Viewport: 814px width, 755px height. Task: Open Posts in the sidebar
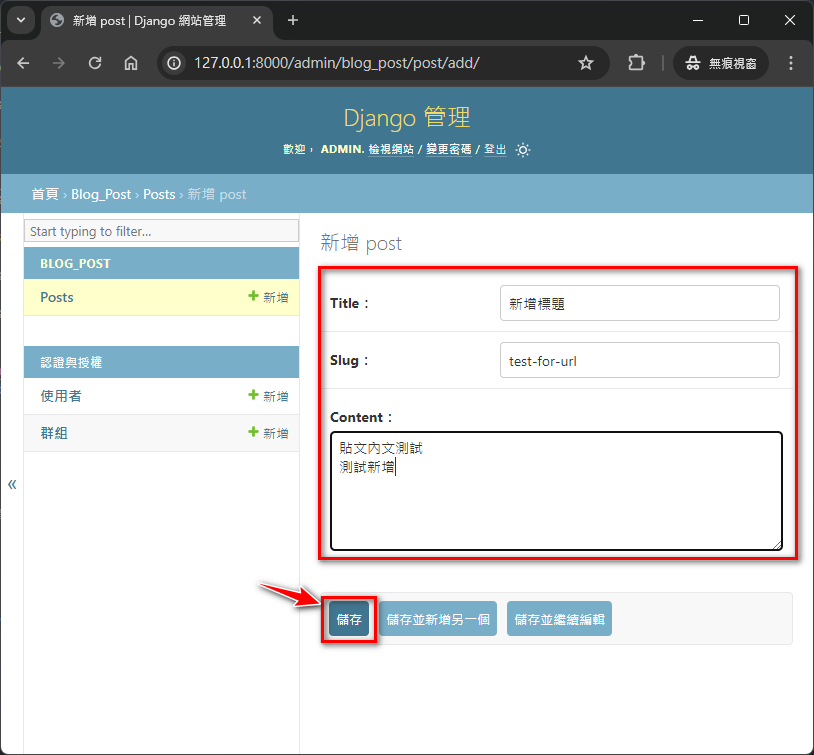57,298
